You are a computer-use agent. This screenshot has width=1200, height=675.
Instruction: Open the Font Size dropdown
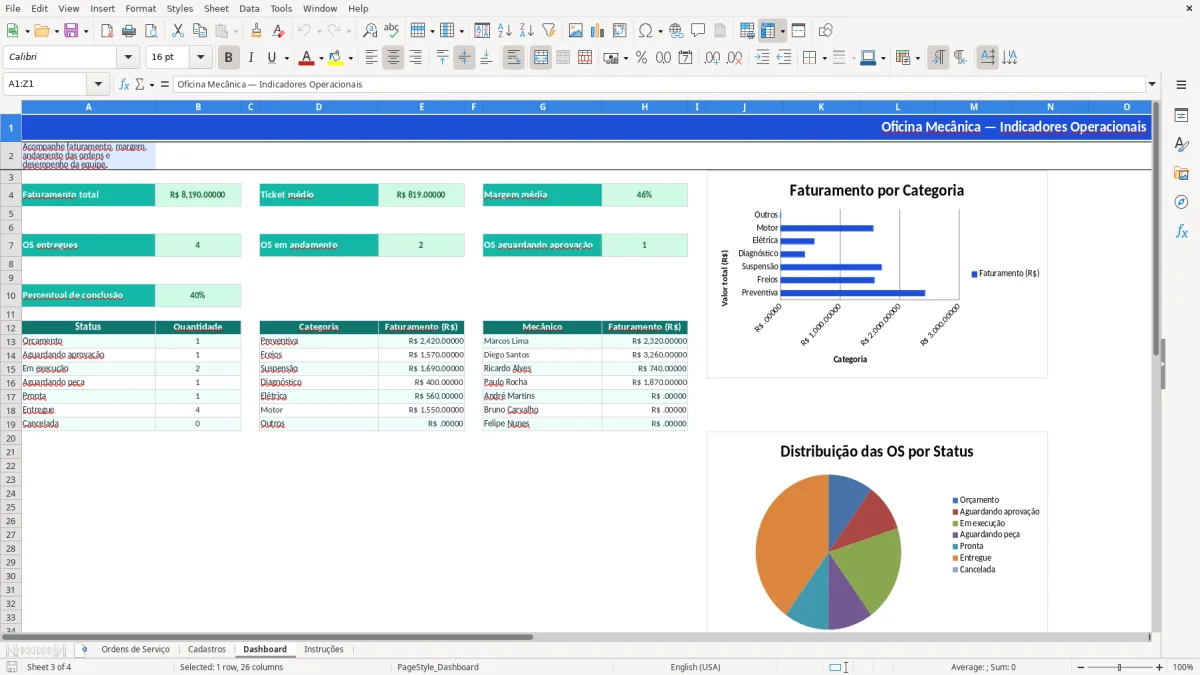[x=201, y=58]
